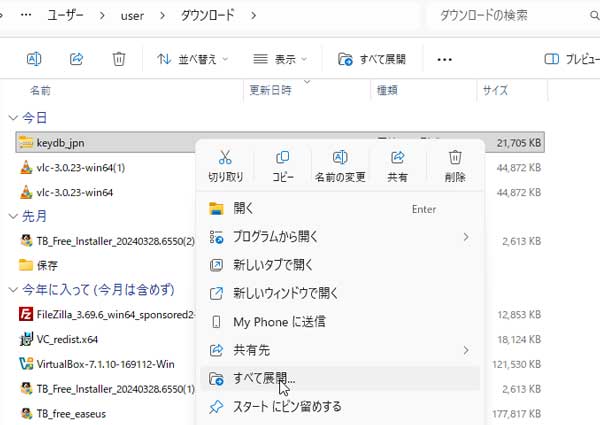Click the toolbar share icon
The height and width of the screenshot is (425, 600).
click(x=76, y=59)
